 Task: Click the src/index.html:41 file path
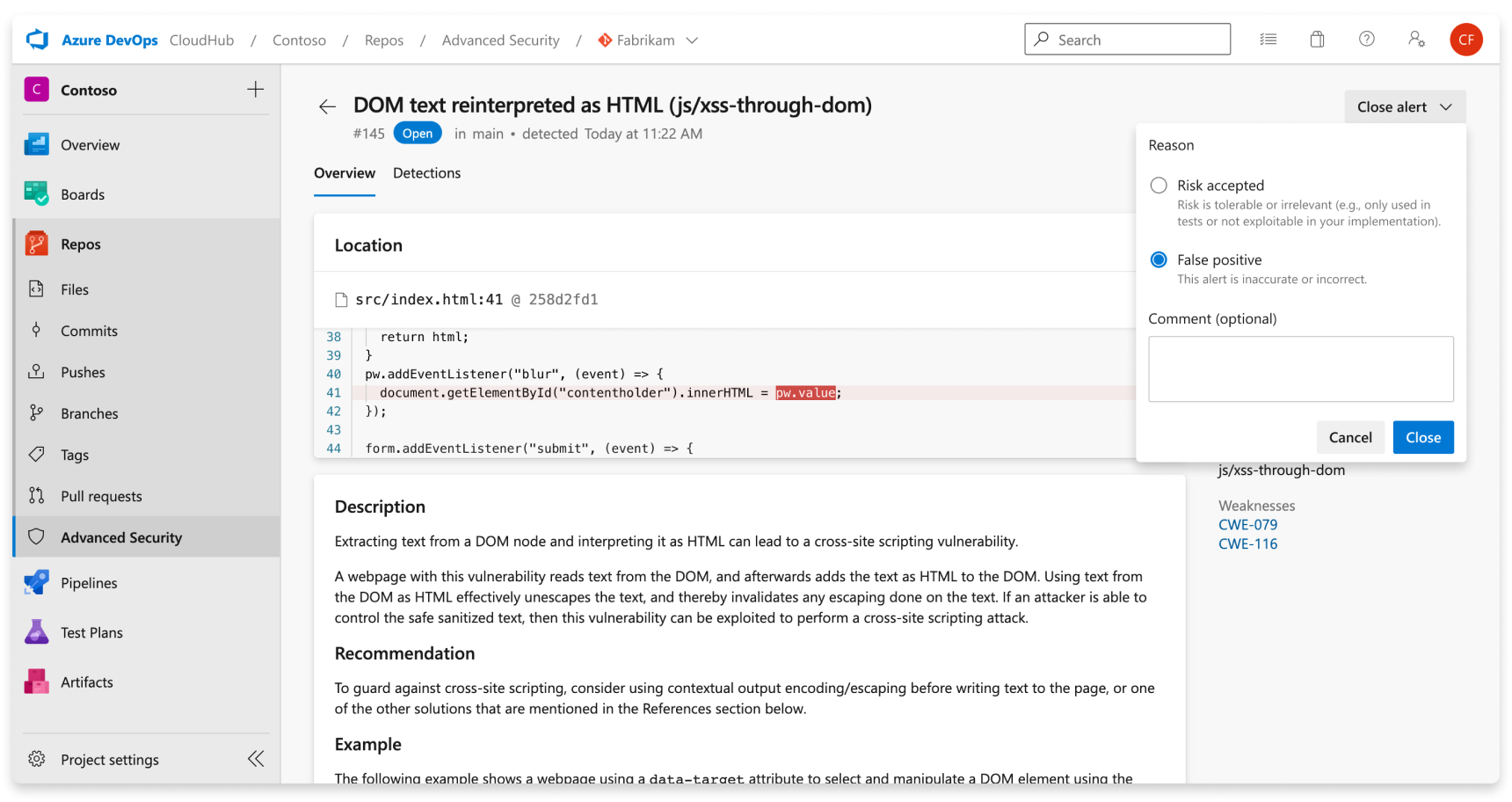click(x=429, y=300)
